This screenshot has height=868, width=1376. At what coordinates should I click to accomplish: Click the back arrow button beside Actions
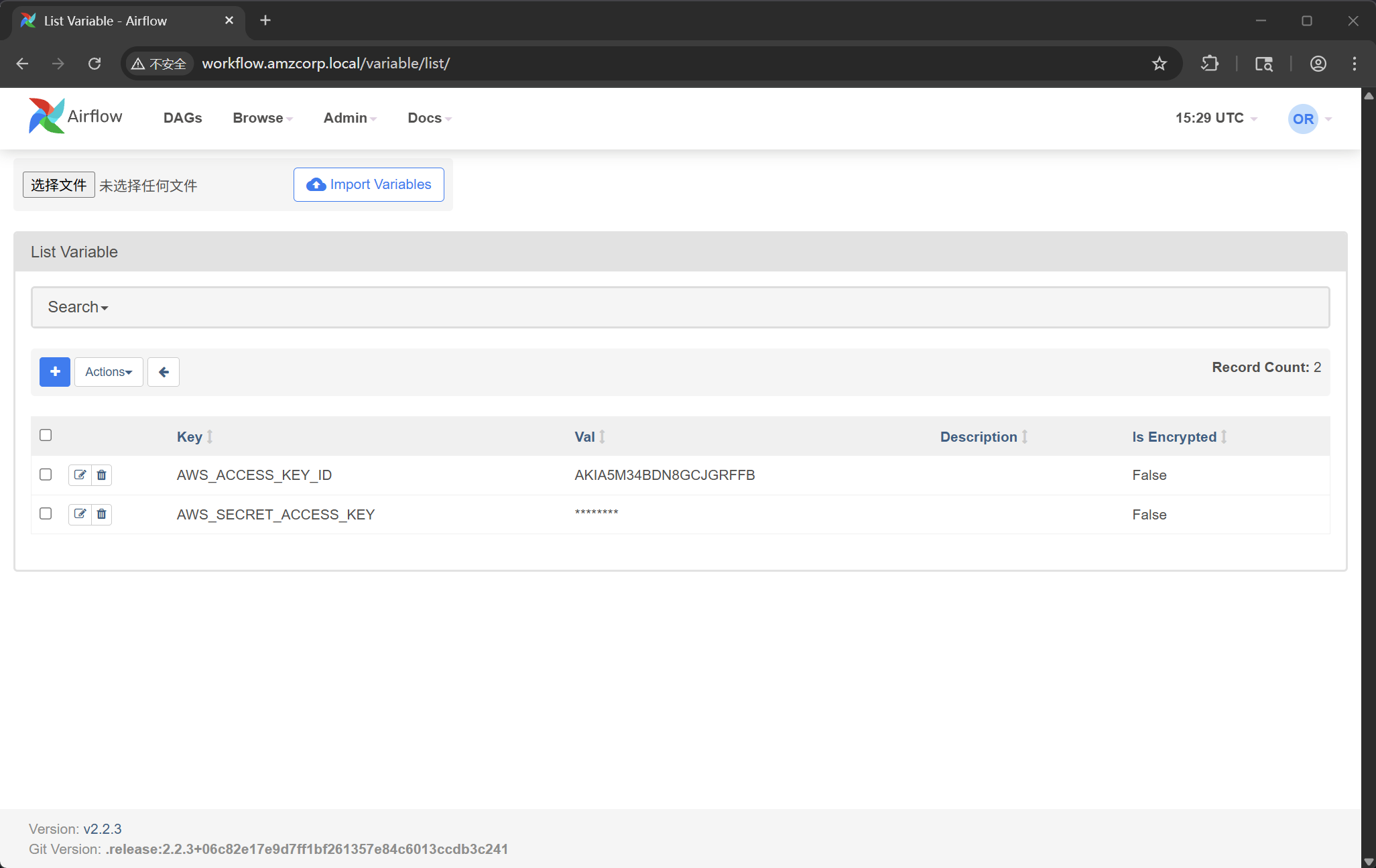click(164, 372)
